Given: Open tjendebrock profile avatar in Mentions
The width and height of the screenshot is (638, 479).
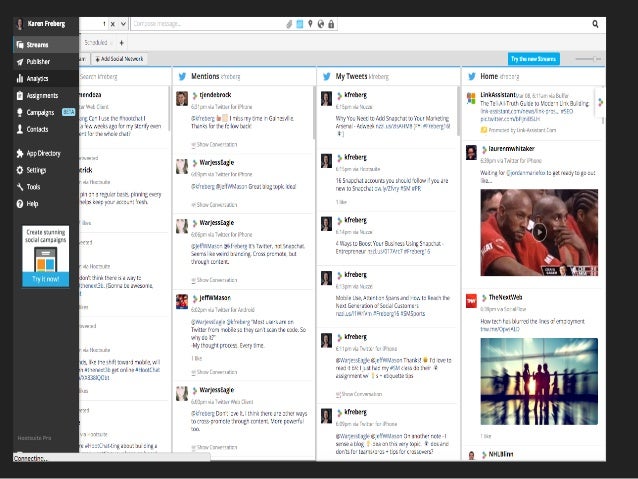Looking at the screenshot, I should (x=182, y=98).
